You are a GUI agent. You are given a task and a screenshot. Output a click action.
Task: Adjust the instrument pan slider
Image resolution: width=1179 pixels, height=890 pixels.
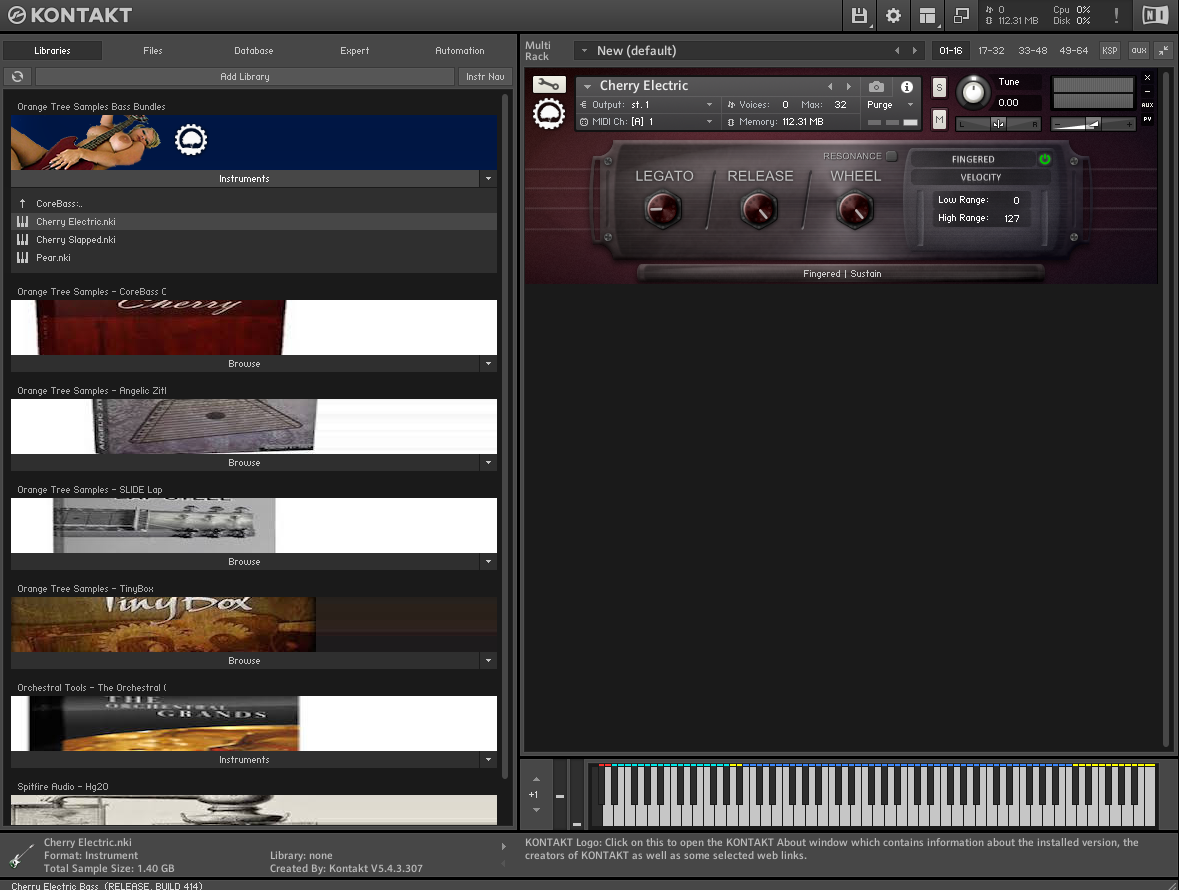pos(998,124)
